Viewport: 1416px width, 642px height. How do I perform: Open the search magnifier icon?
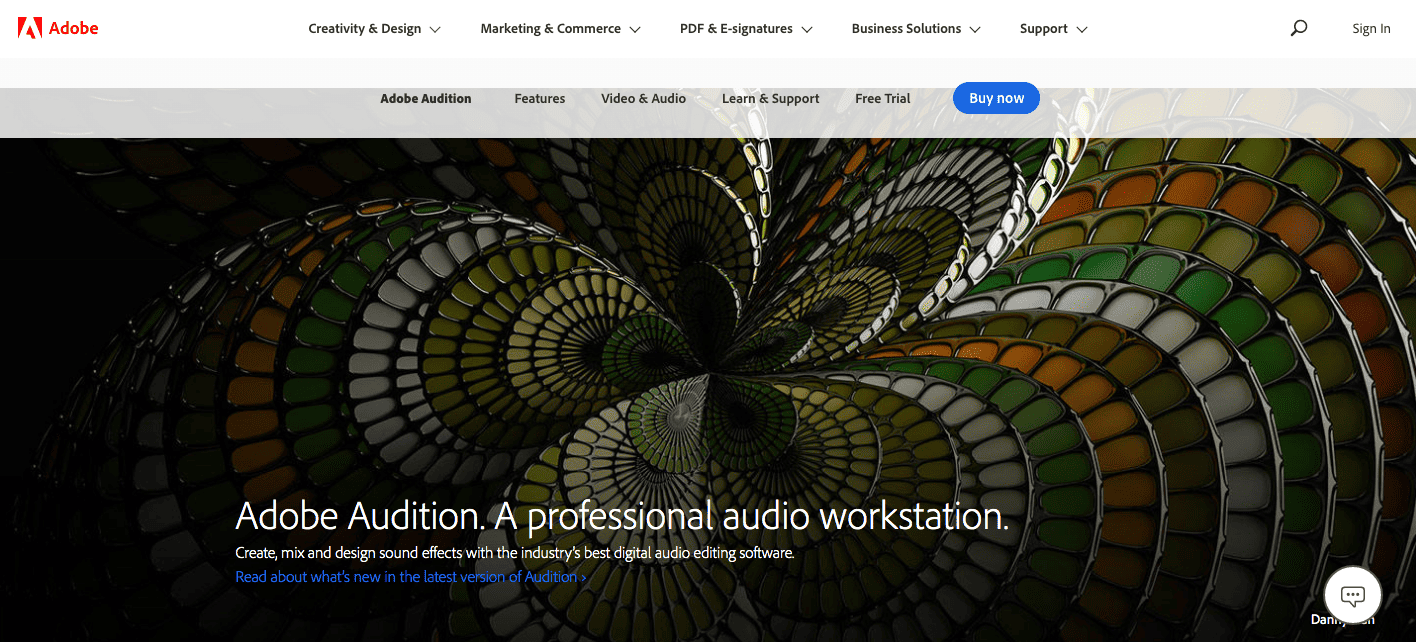1298,28
